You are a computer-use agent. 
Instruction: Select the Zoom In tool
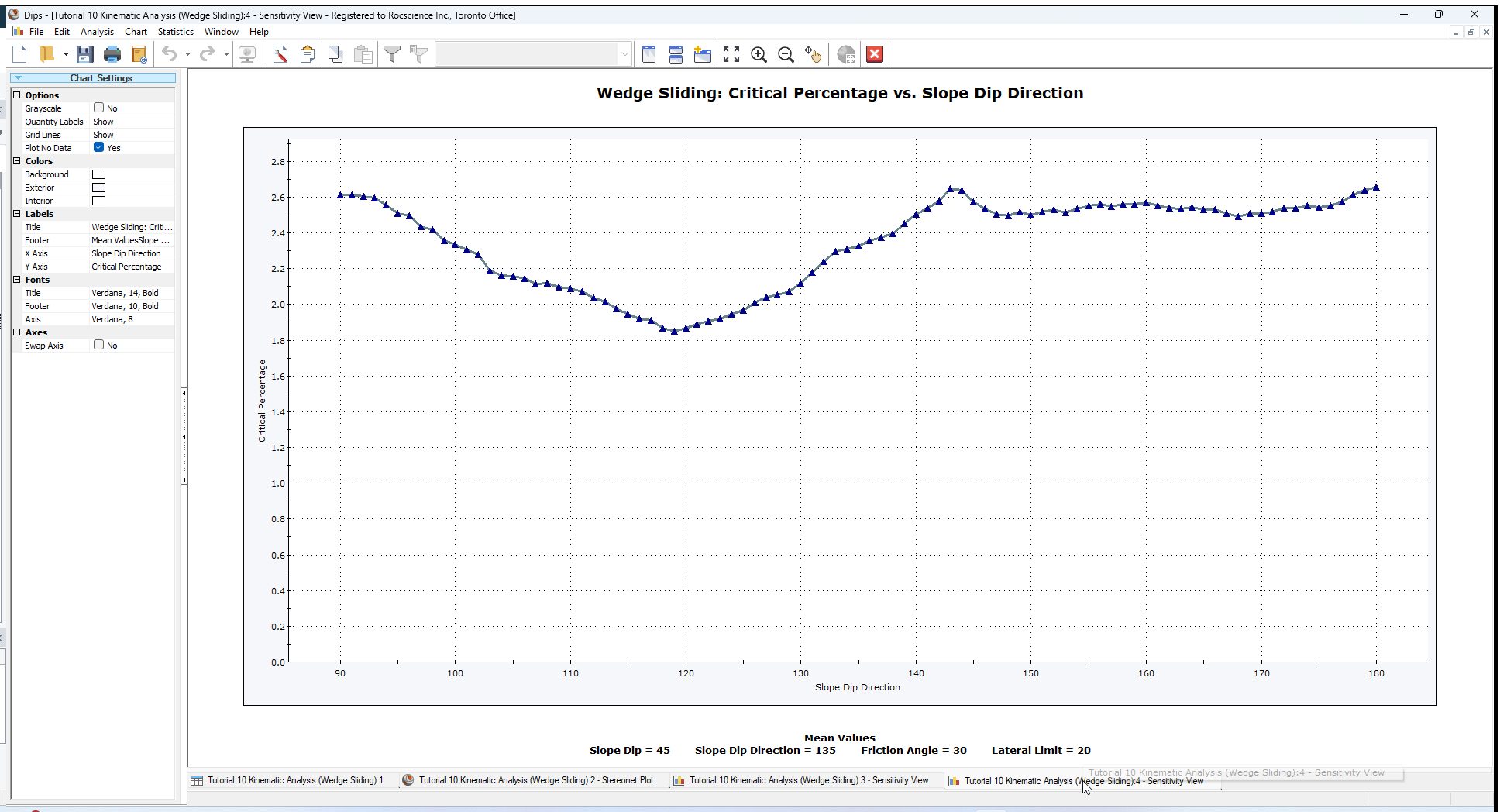click(x=759, y=54)
